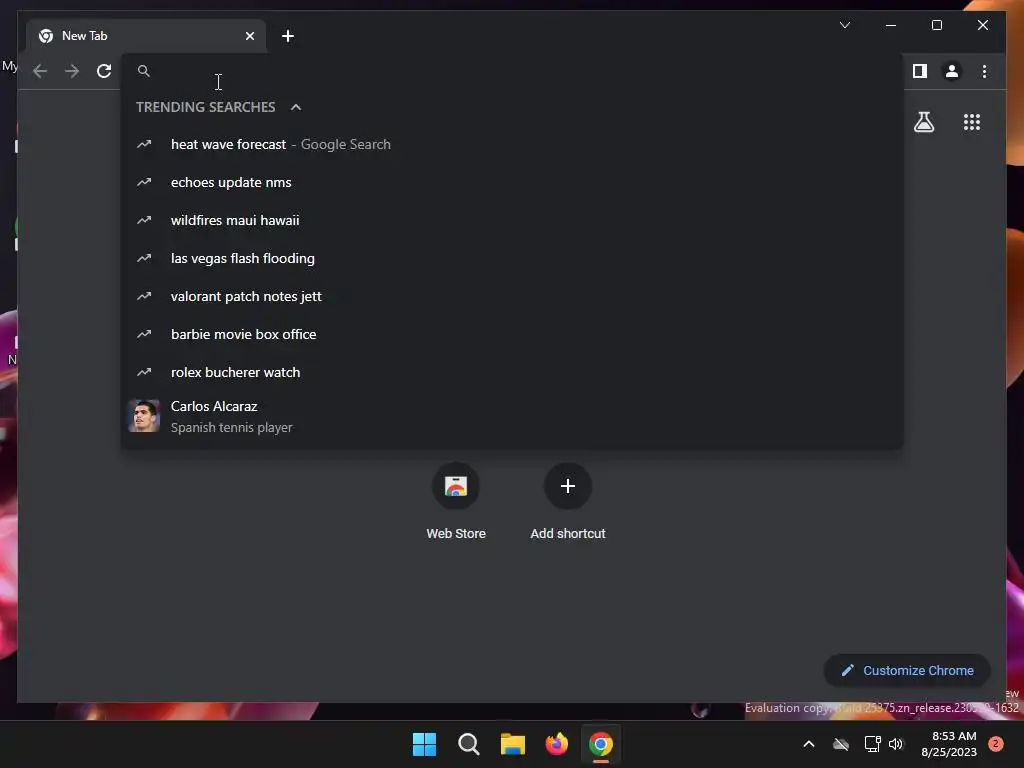Reload the page with the refresh icon
The width and height of the screenshot is (1024, 768).
(x=104, y=71)
